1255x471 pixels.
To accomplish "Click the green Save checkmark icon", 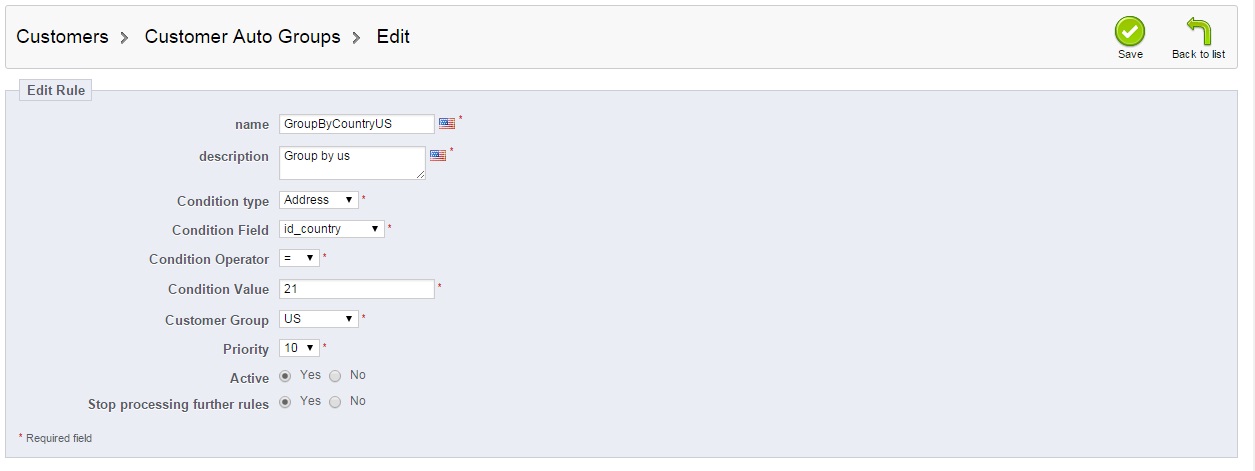I will pyautogui.click(x=1130, y=31).
